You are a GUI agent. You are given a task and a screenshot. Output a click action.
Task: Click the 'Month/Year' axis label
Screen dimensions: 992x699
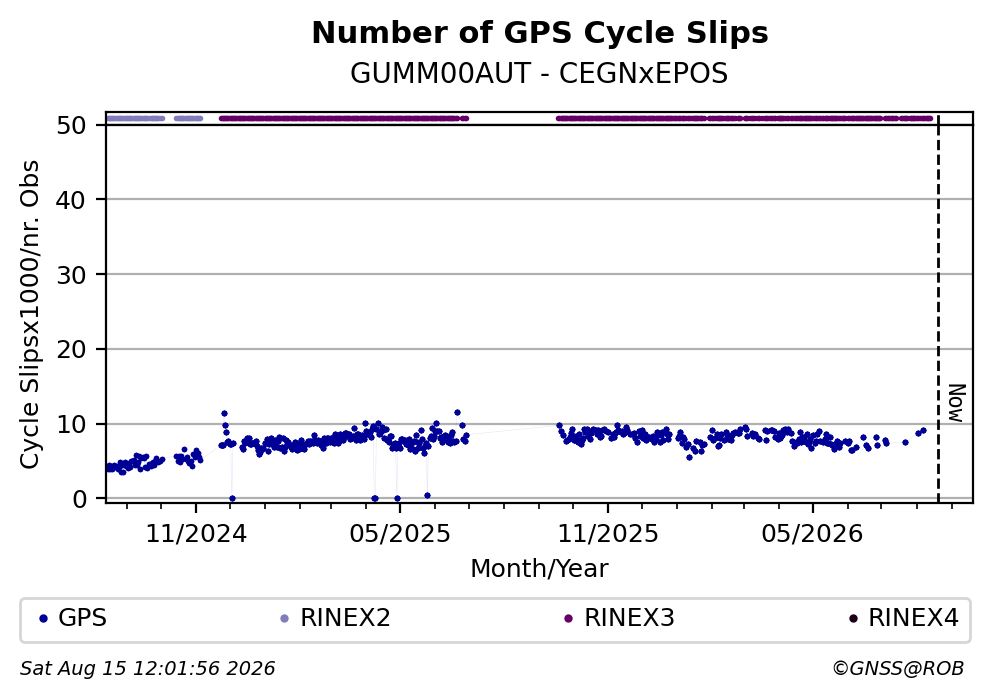(539, 569)
